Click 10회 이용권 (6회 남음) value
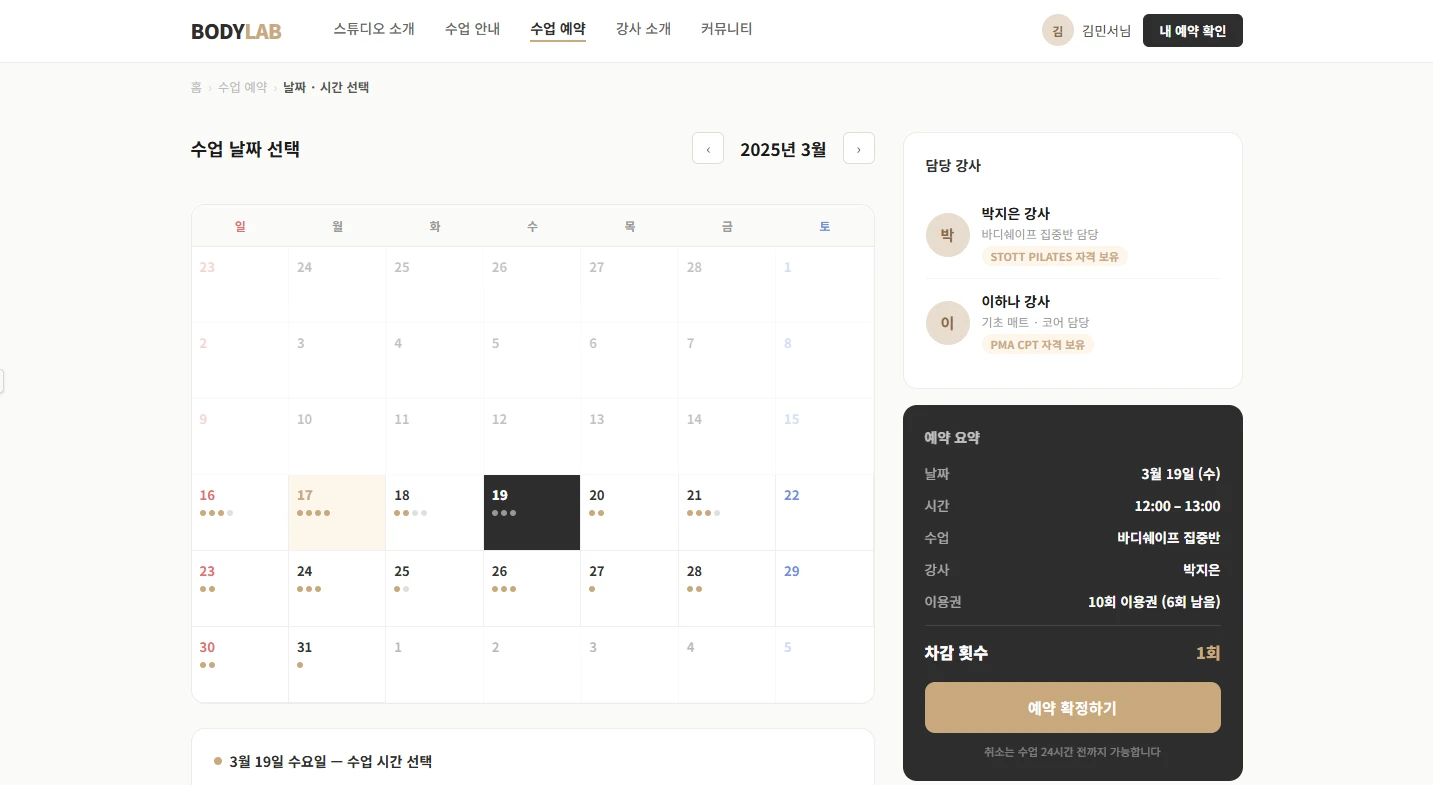Image resolution: width=1433 pixels, height=785 pixels. click(1154, 602)
